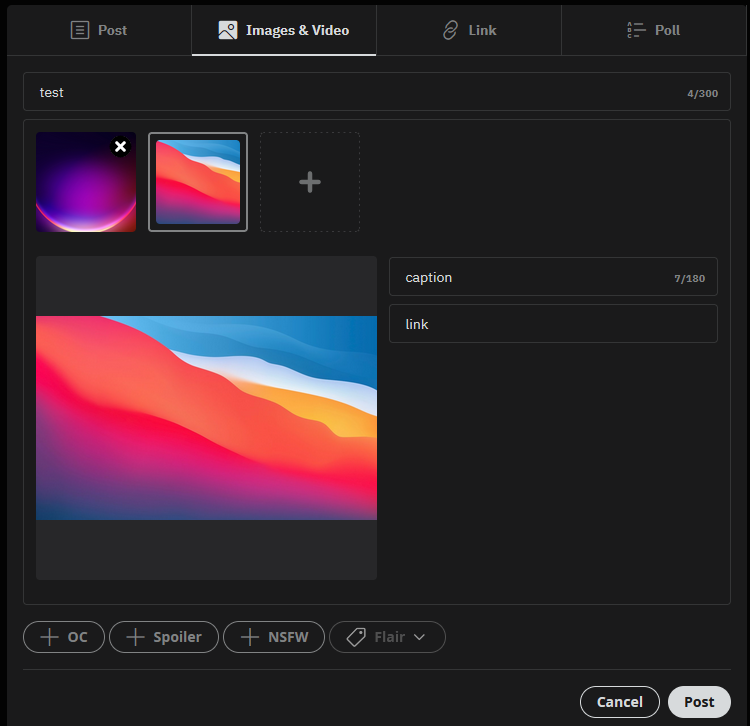This screenshot has width=750, height=726.
Task: Click the link input field
Action: pyautogui.click(x=553, y=324)
